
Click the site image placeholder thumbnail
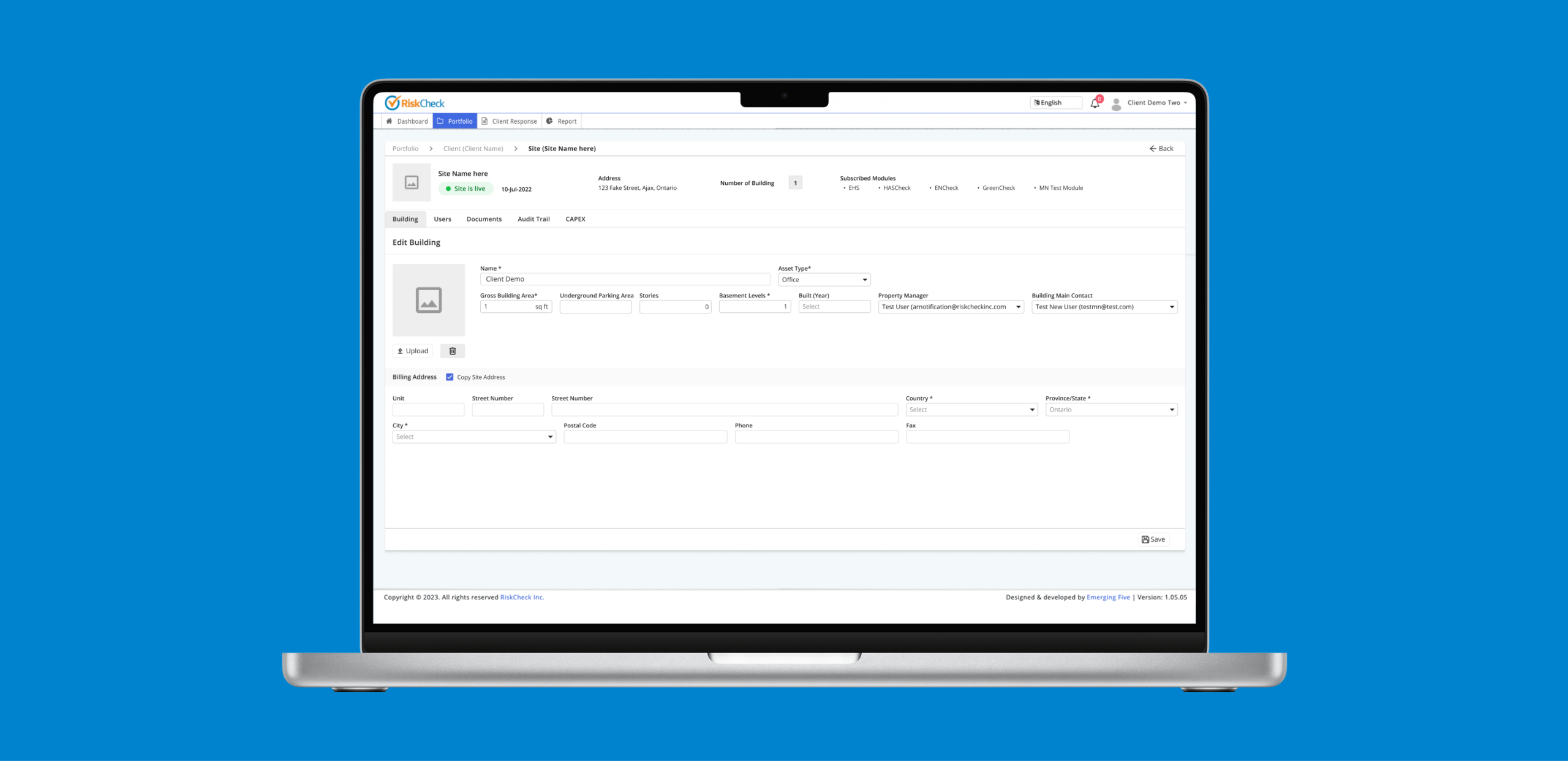pyautogui.click(x=412, y=182)
